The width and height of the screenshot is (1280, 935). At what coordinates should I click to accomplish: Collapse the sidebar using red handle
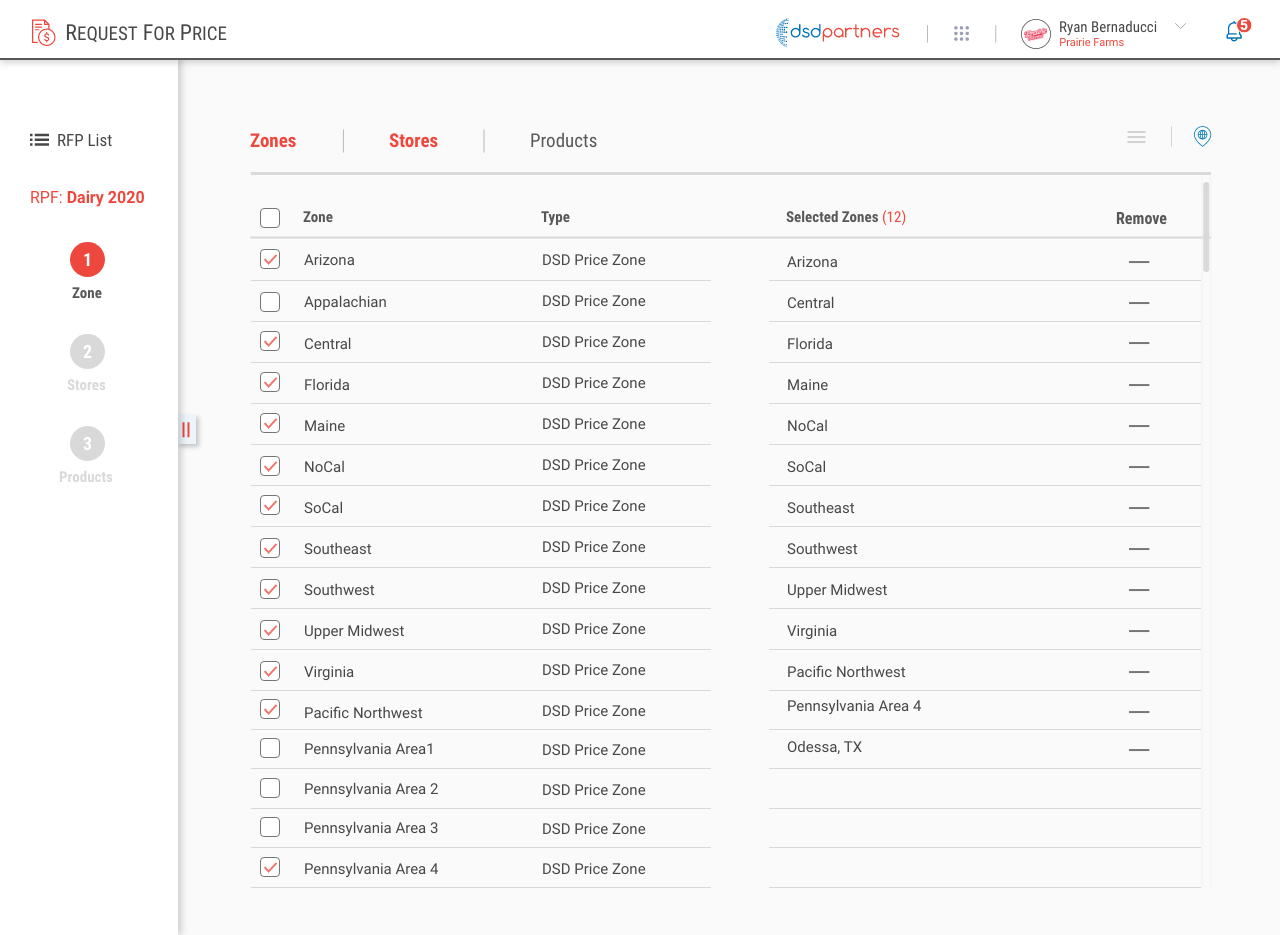(186, 430)
